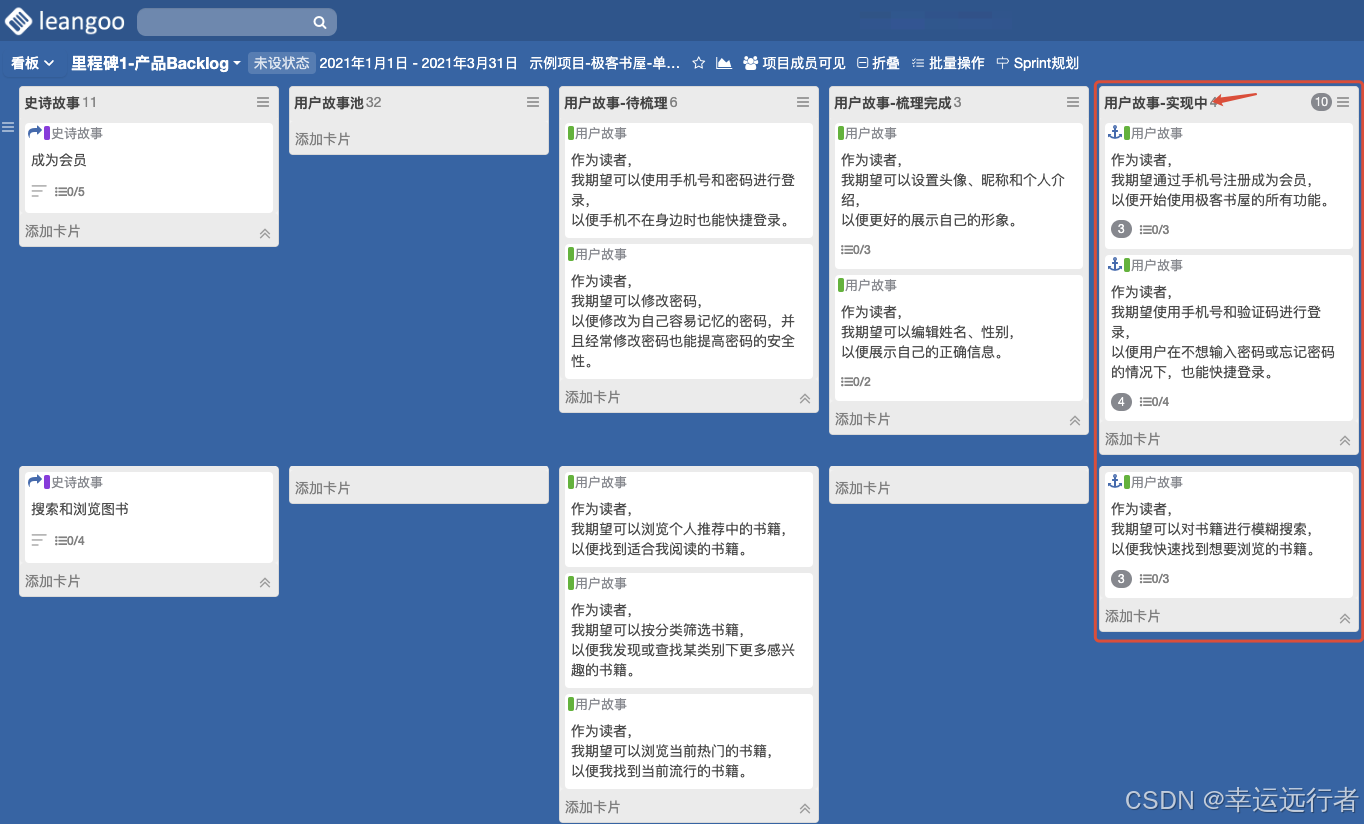Screen dimensions: 1364x824
Task: Open the 用户故事-待梳理 list menu icon
Action: [803, 102]
